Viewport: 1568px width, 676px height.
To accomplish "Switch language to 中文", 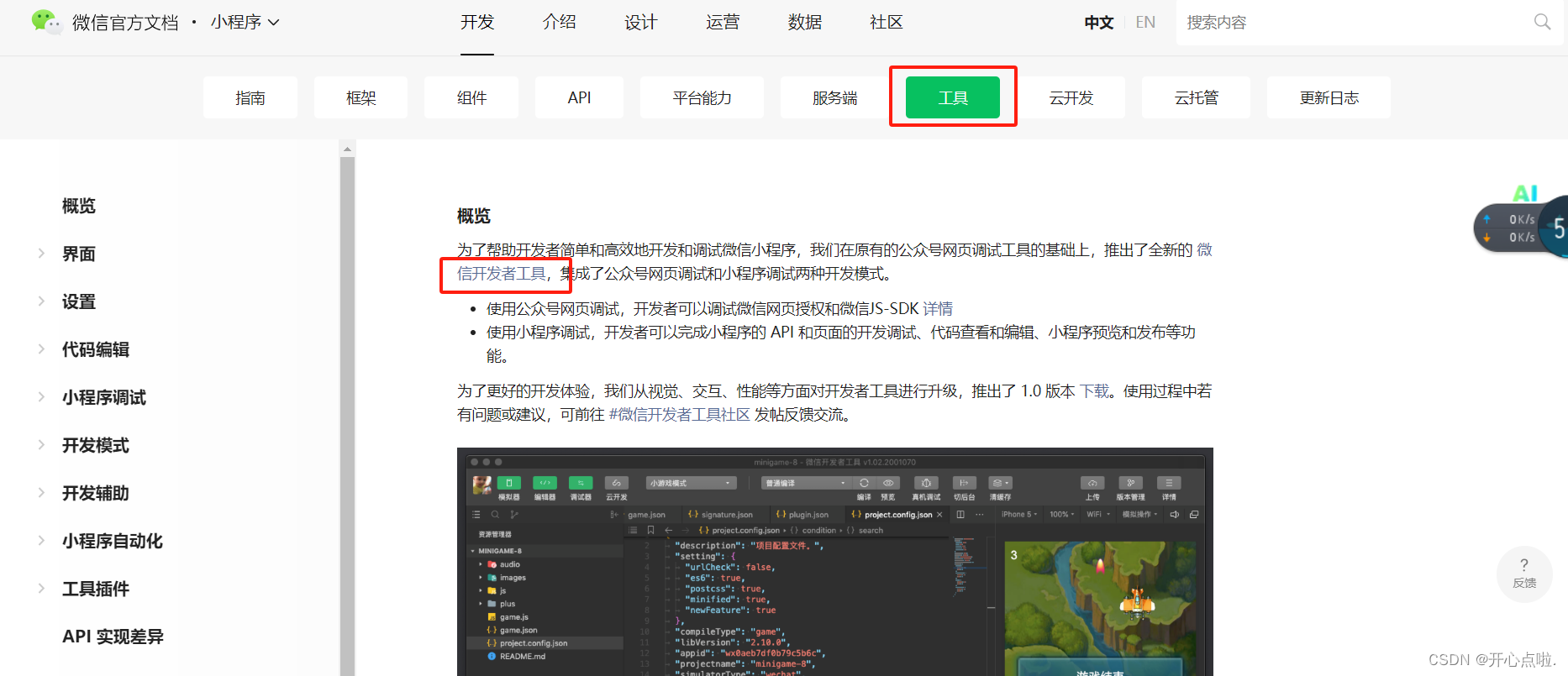I will (1099, 23).
